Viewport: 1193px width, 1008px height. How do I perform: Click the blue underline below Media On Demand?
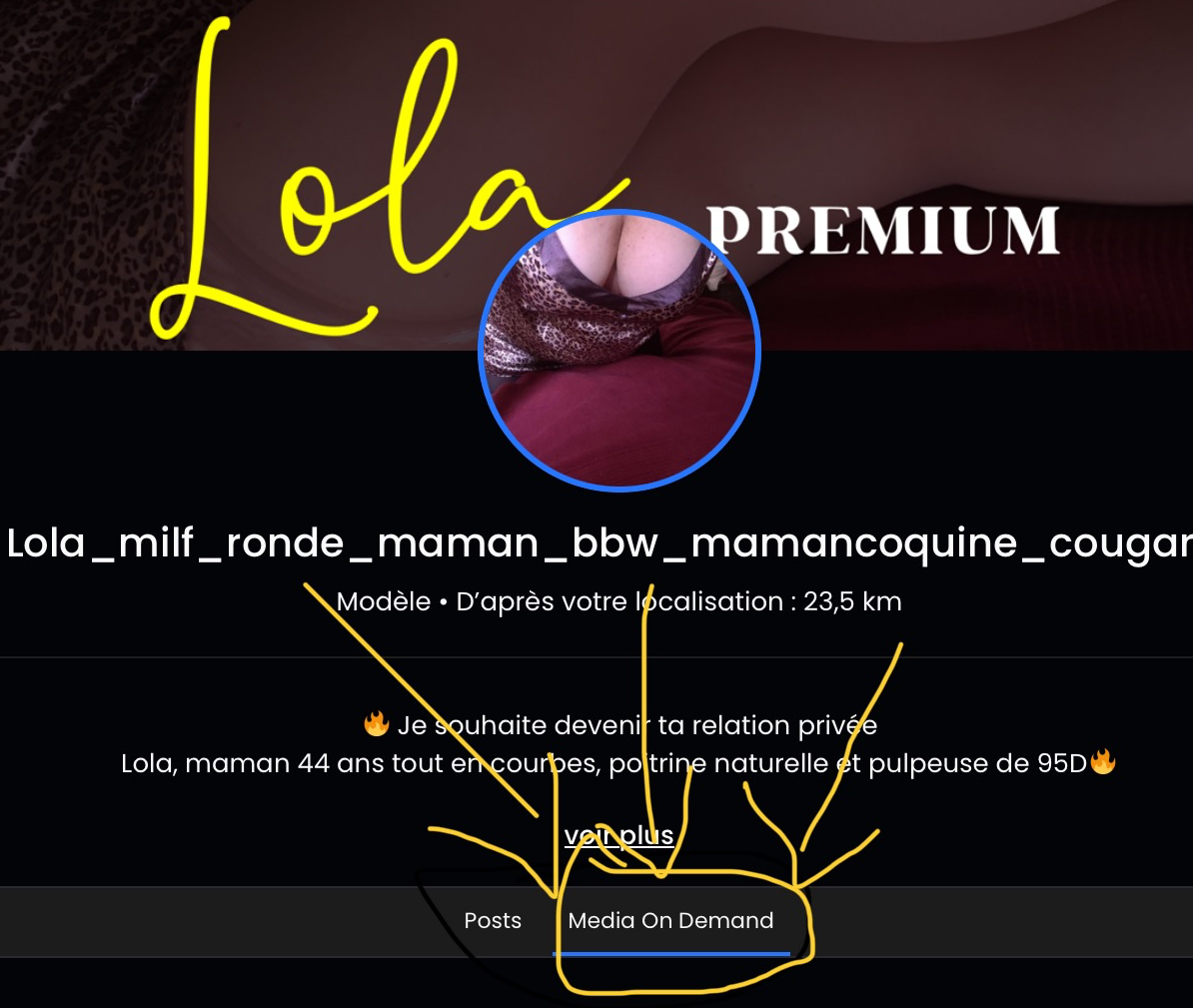click(x=671, y=953)
